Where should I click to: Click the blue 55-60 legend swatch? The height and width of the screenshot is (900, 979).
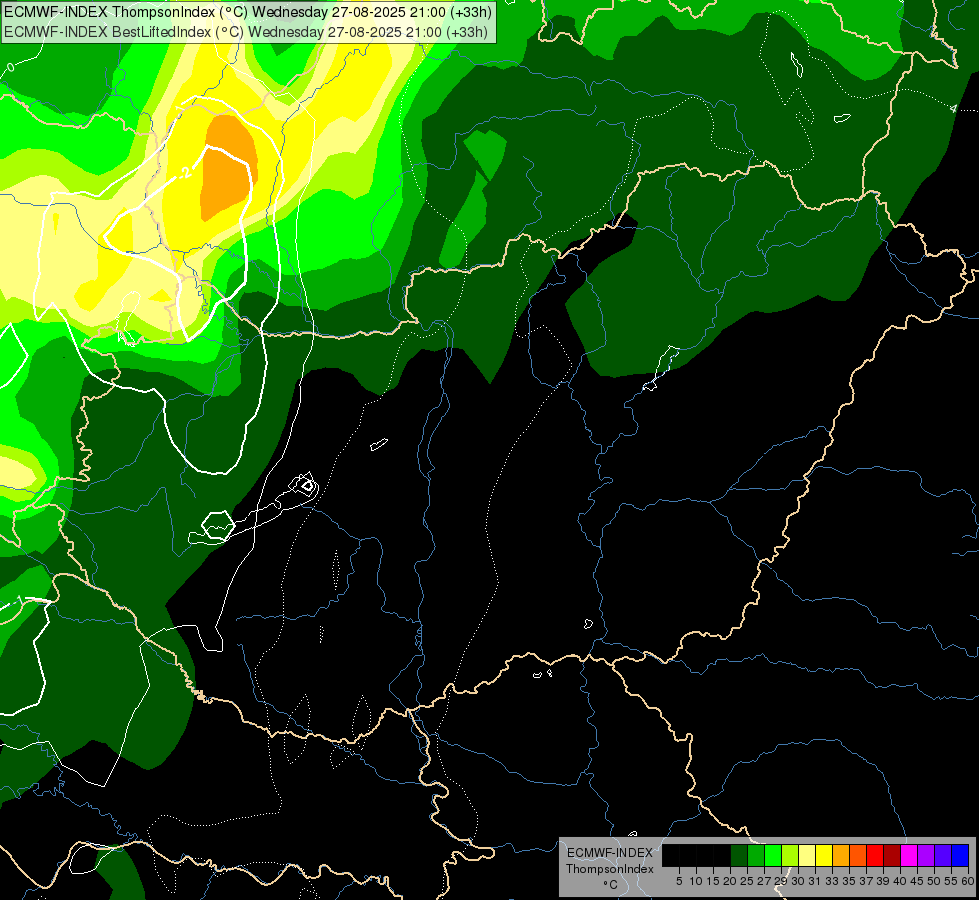click(960, 855)
